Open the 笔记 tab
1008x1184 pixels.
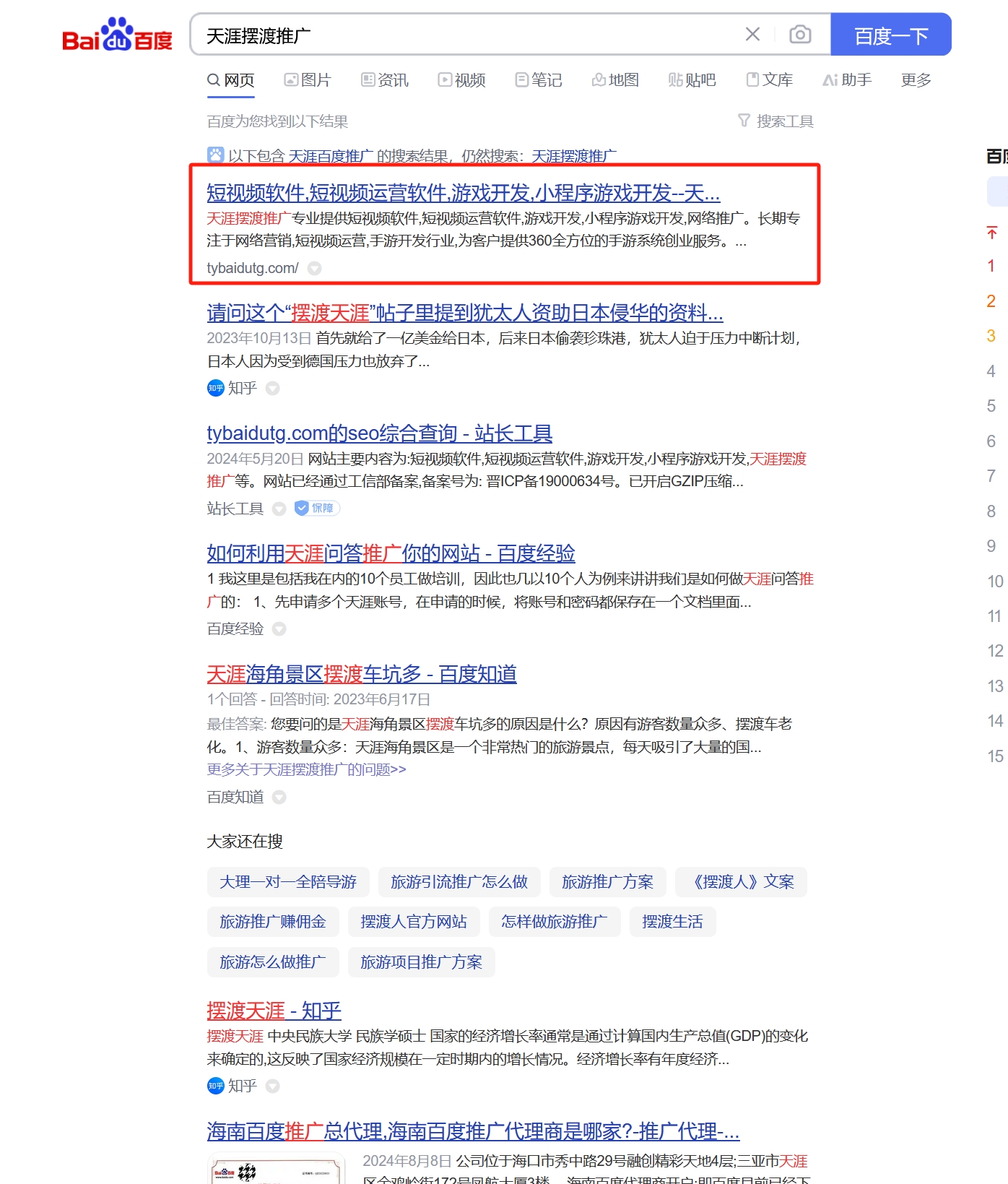539,79
